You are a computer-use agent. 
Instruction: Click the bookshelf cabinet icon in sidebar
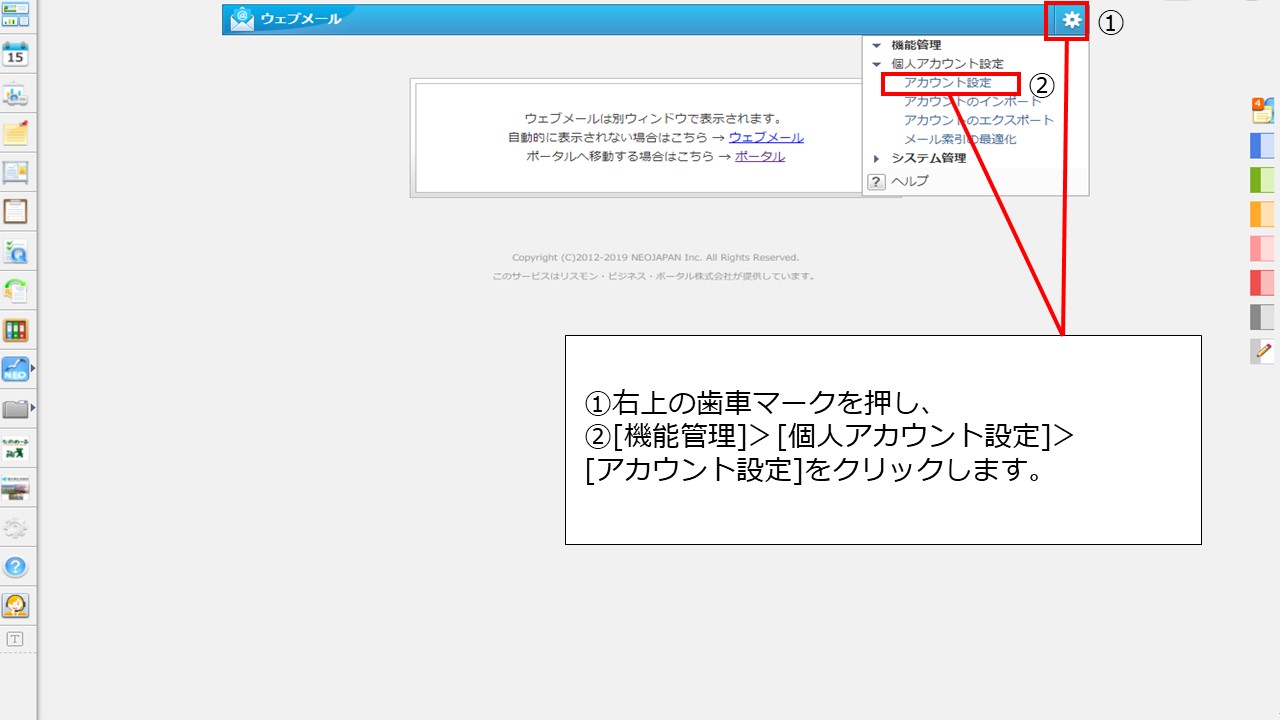(16, 330)
